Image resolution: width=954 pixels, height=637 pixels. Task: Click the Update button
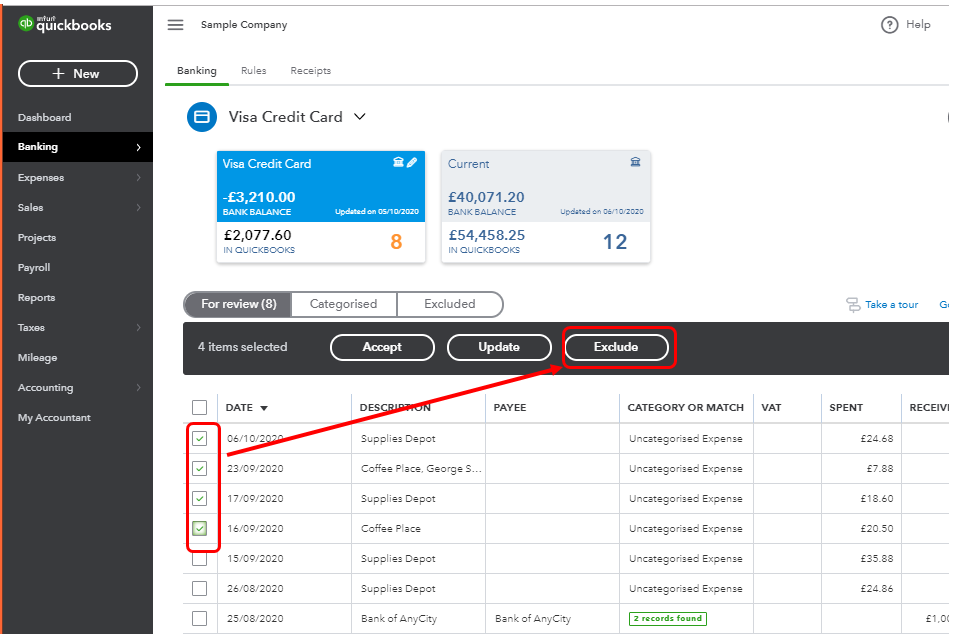pos(499,347)
